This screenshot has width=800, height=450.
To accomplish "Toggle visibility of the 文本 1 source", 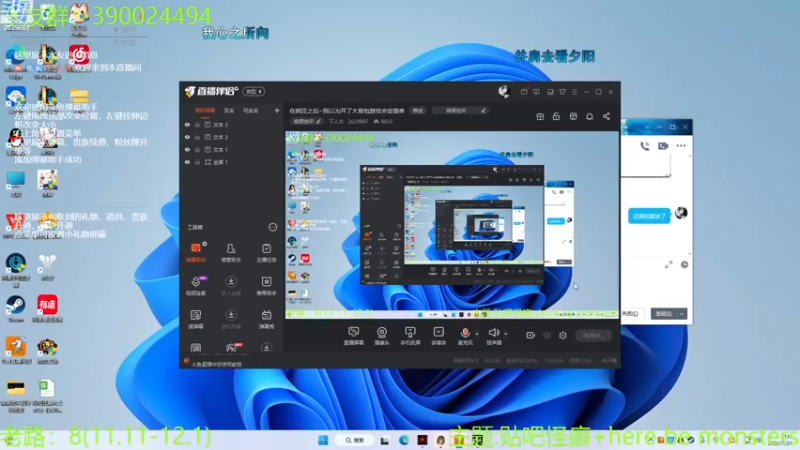I will 187,149.
